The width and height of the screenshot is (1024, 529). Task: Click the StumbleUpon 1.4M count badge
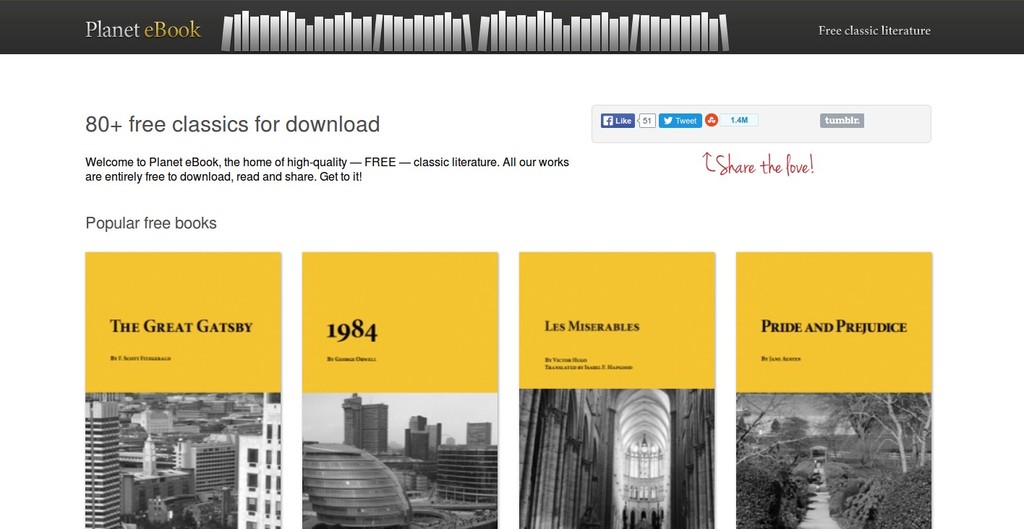tap(739, 120)
